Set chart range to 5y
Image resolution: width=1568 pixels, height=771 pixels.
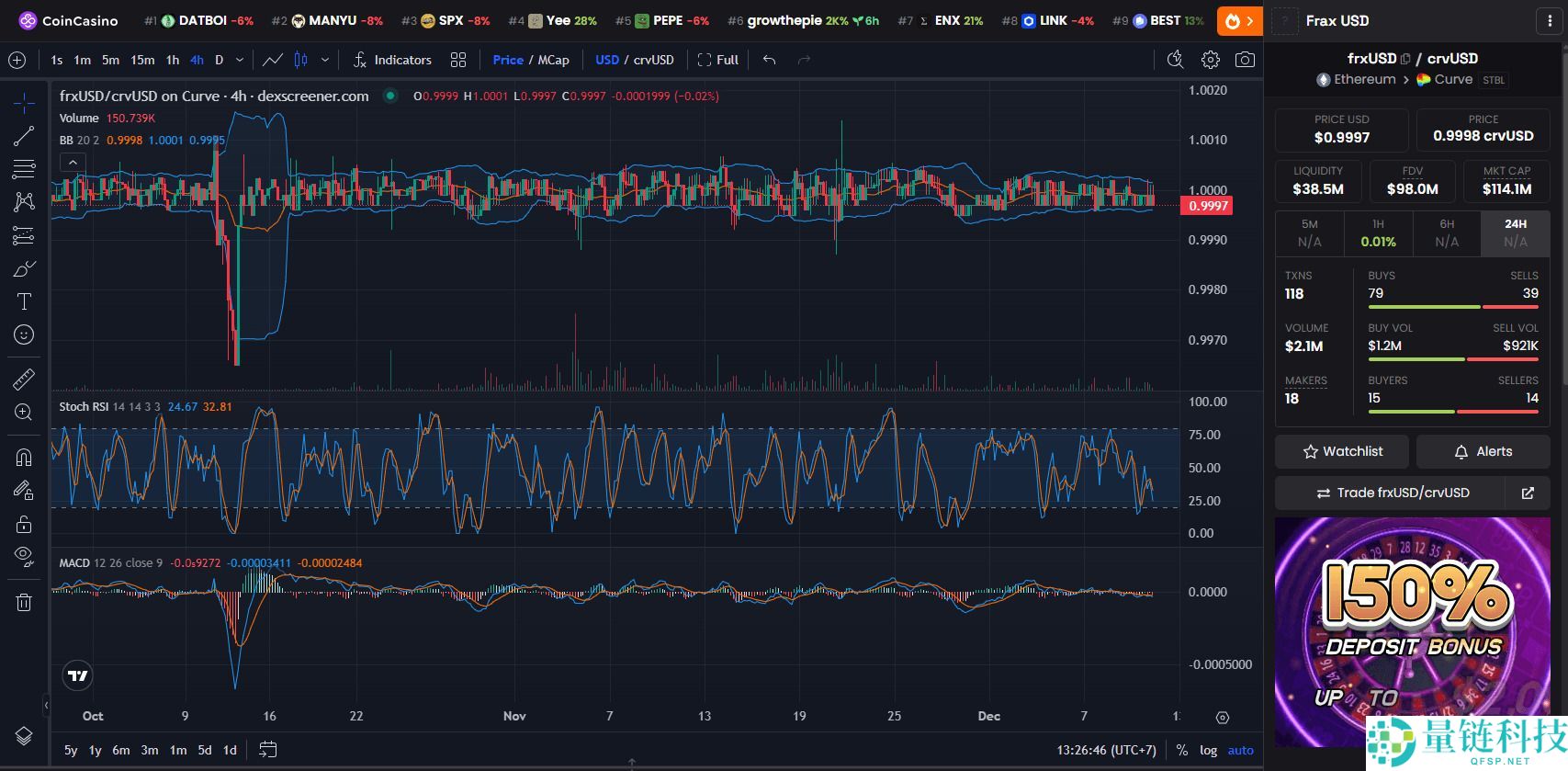coord(71,750)
